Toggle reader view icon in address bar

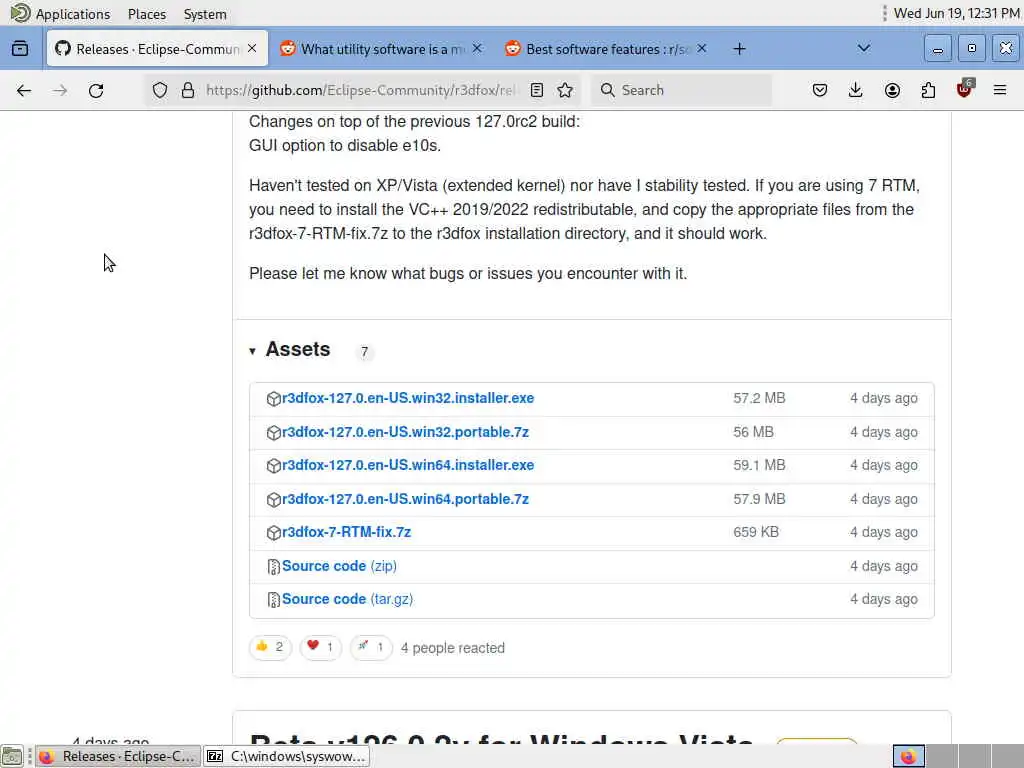coord(537,90)
